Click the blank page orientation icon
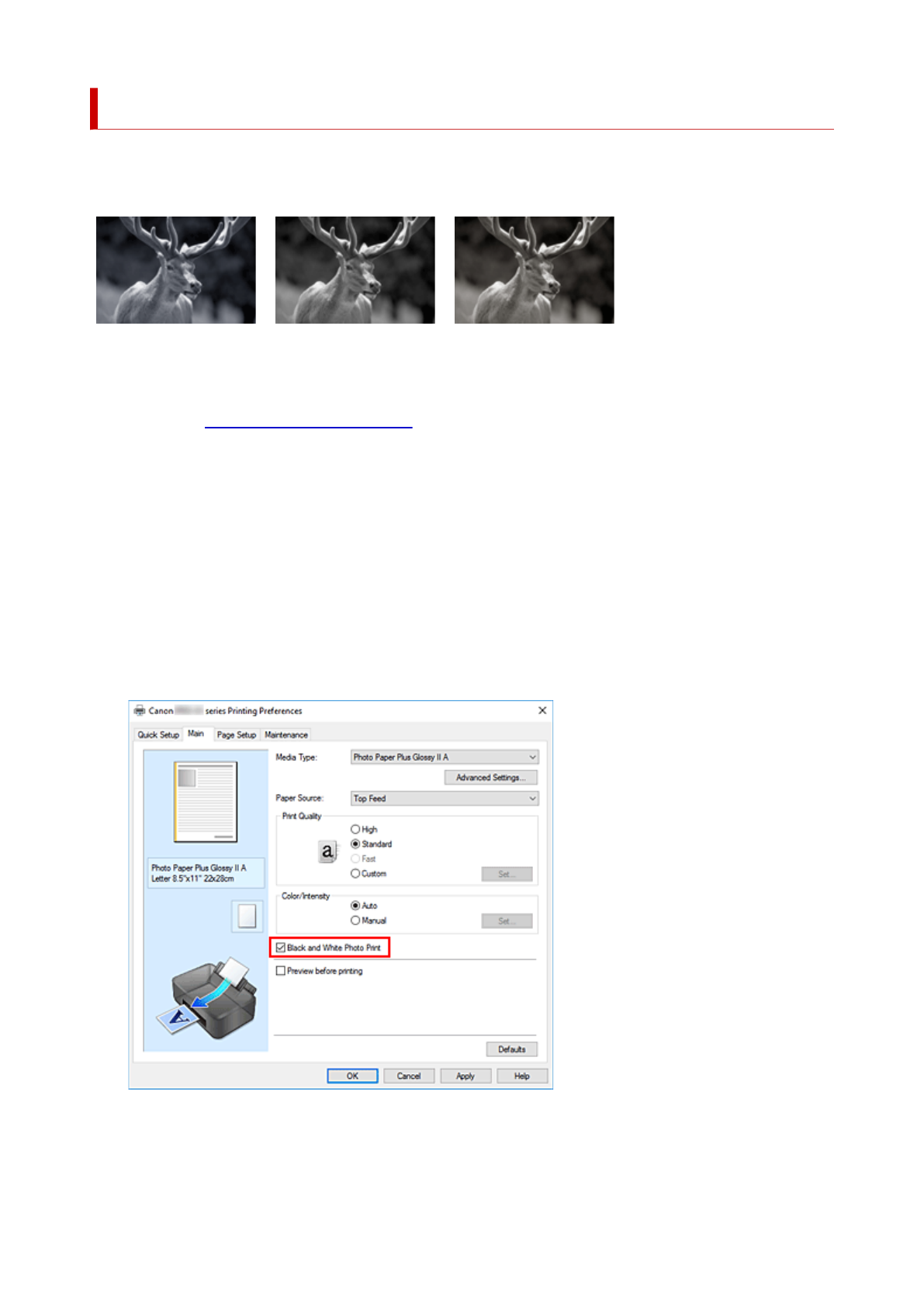 [x=247, y=916]
